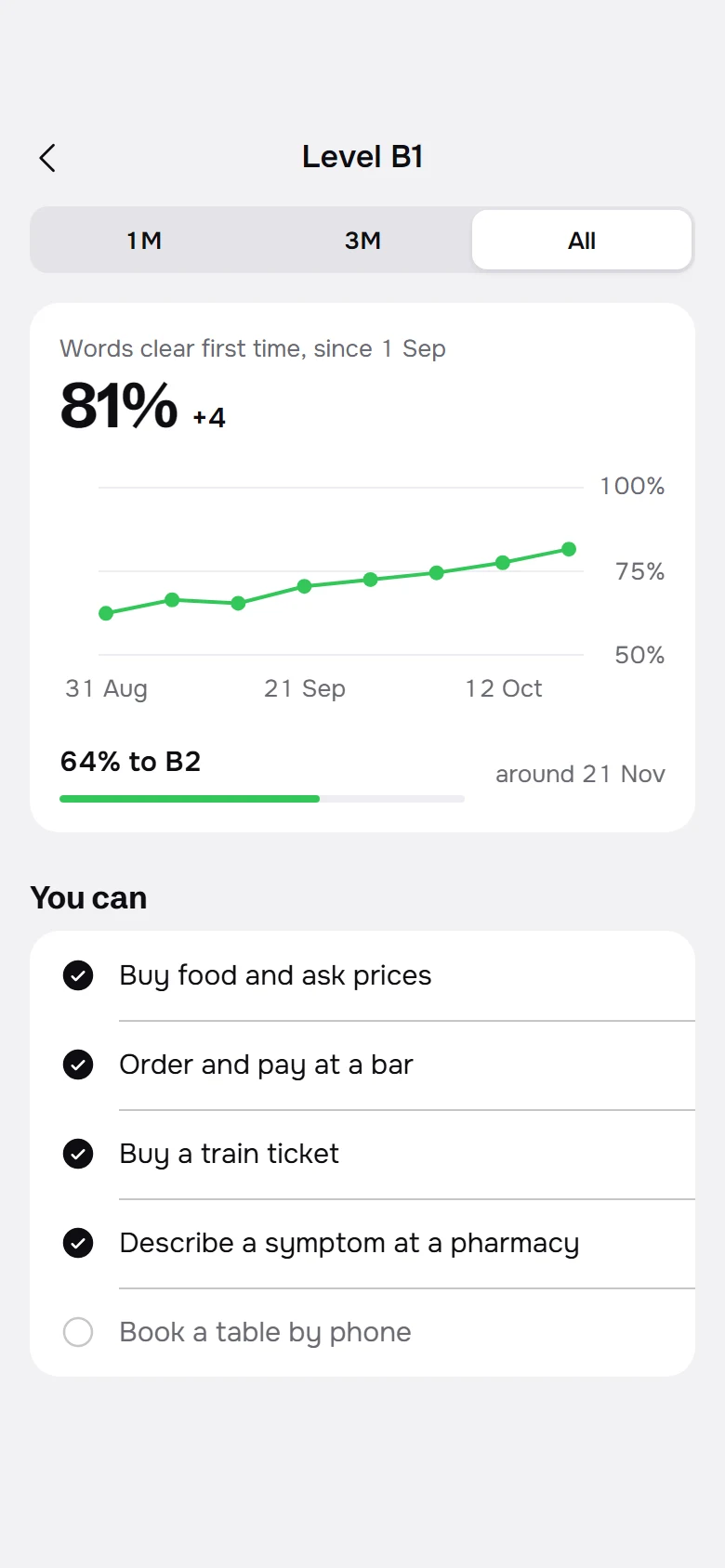Tap the chart data point above 12 Oct
Image resolution: width=725 pixels, height=1568 pixels.
[x=503, y=563]
